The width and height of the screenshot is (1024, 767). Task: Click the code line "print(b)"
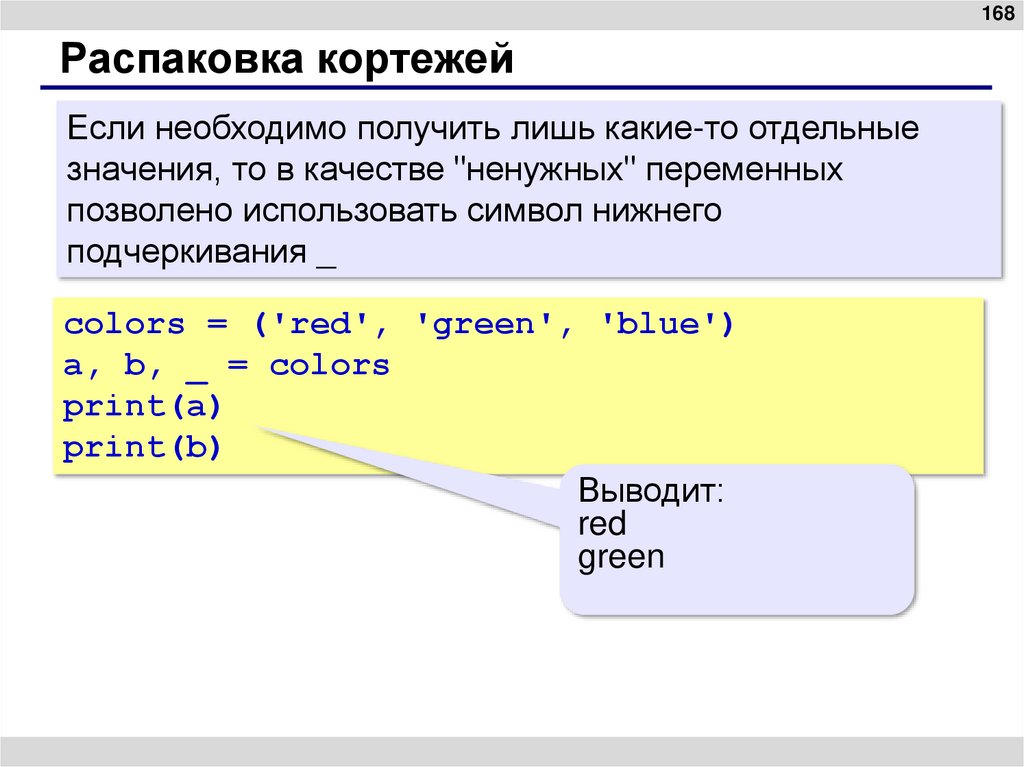tap(142, 448)
